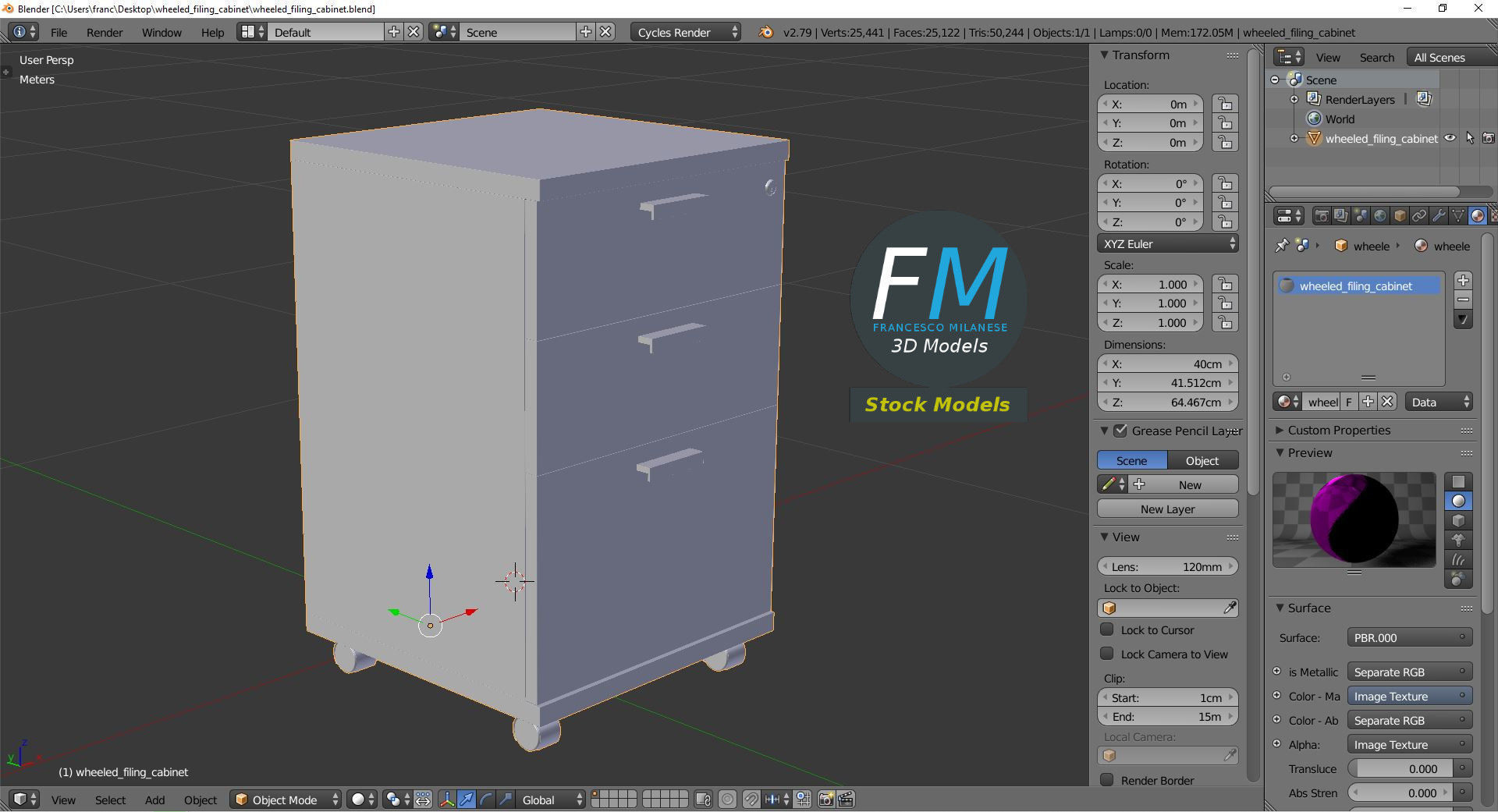Image resolution: width=1498 pixels, height=812 pixels.
Task: Open the XYZ Euler rotation mode dropdown
Action: [x=1168, y=243]
